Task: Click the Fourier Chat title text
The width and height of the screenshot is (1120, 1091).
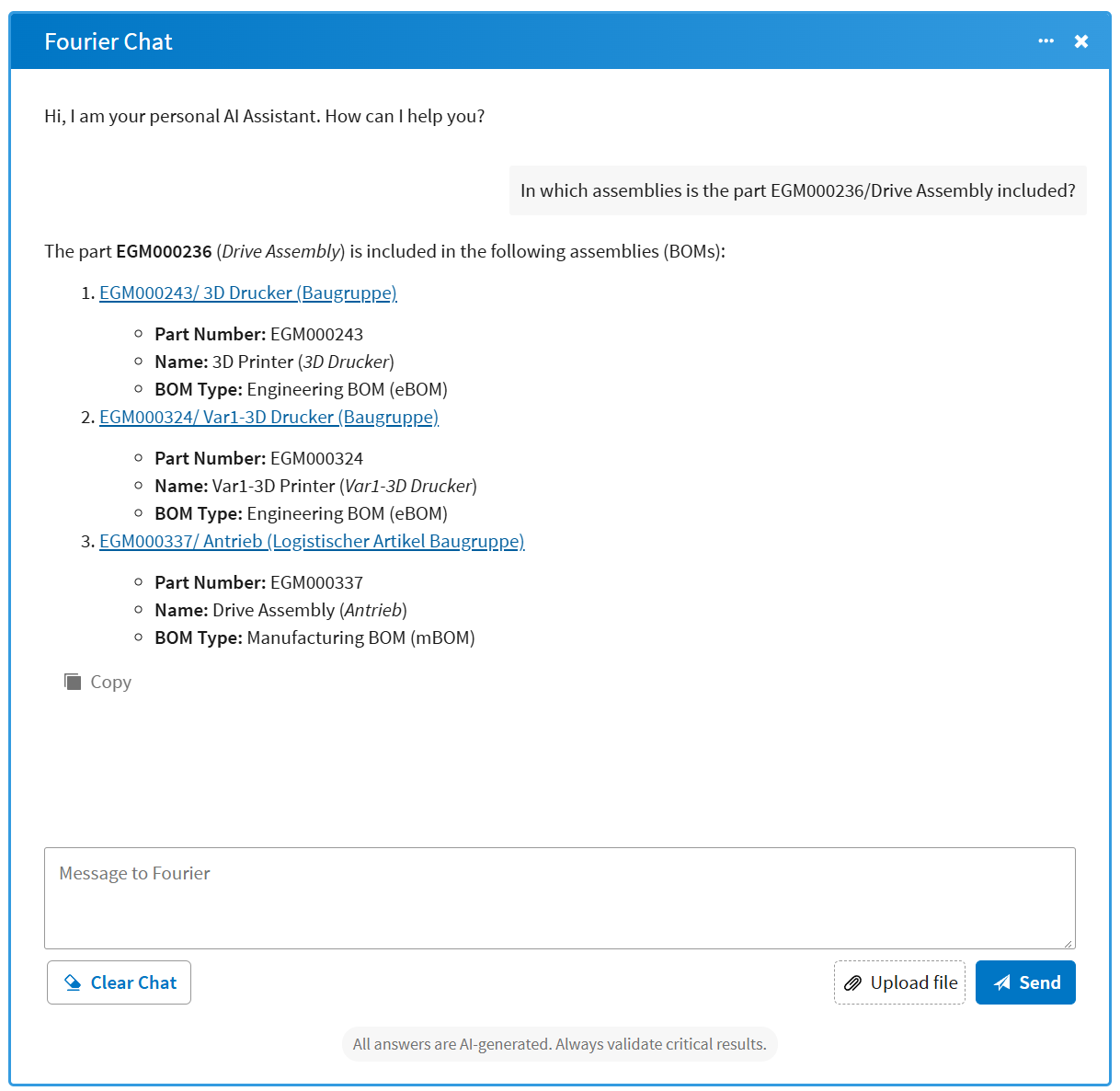Action: point(109,41)
